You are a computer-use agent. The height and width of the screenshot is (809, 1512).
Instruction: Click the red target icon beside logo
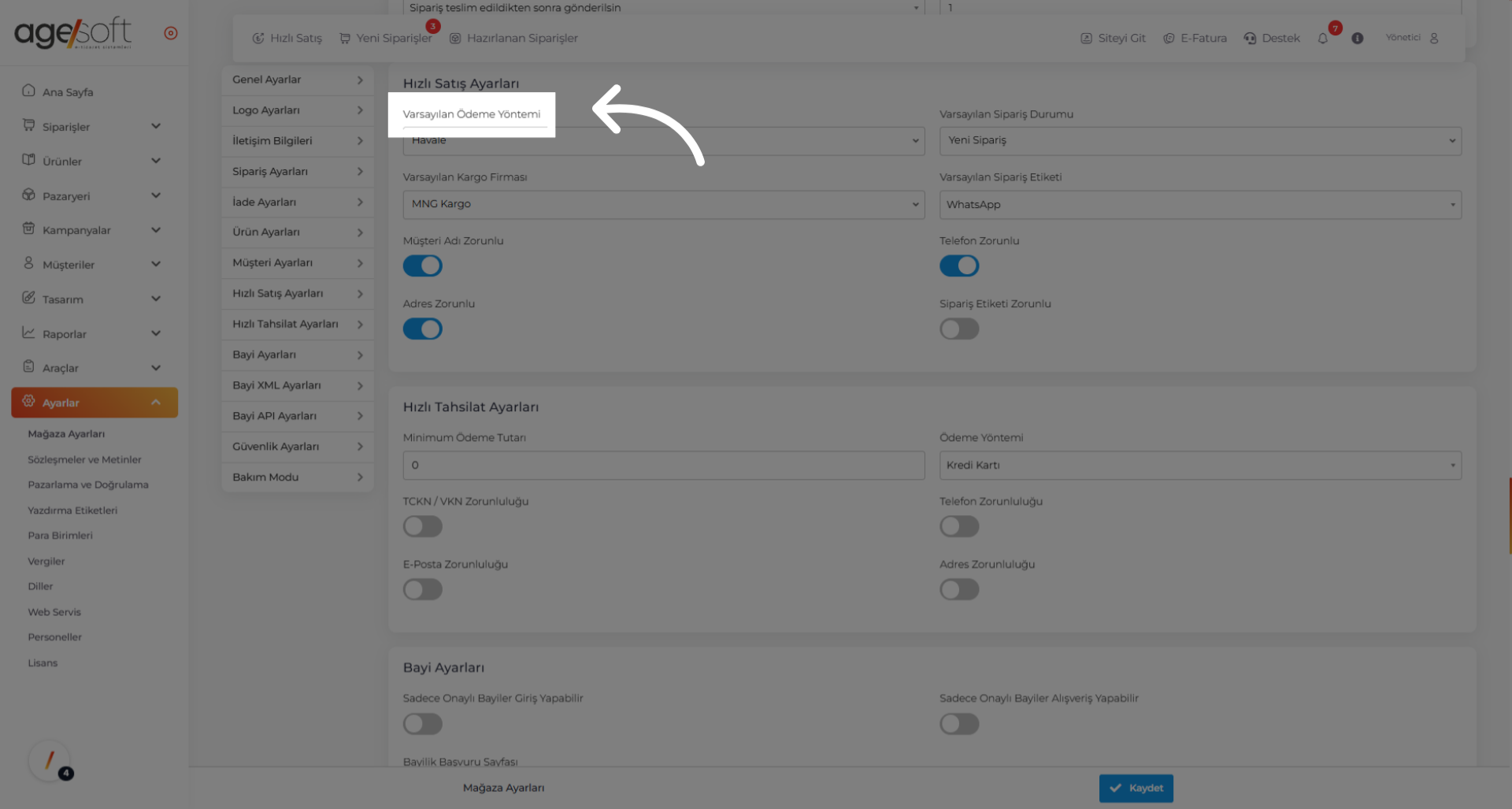tap(171, 33)
